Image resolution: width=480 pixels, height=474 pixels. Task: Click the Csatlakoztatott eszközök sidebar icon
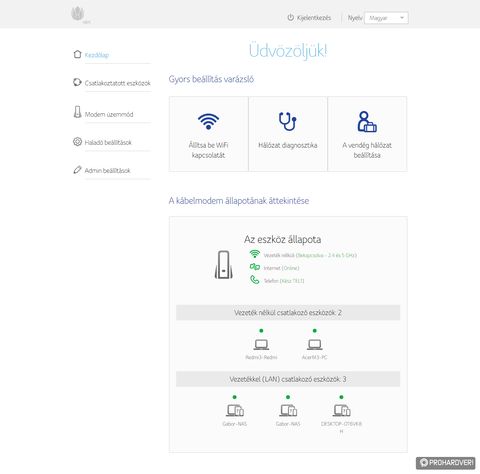pos(77,82)
